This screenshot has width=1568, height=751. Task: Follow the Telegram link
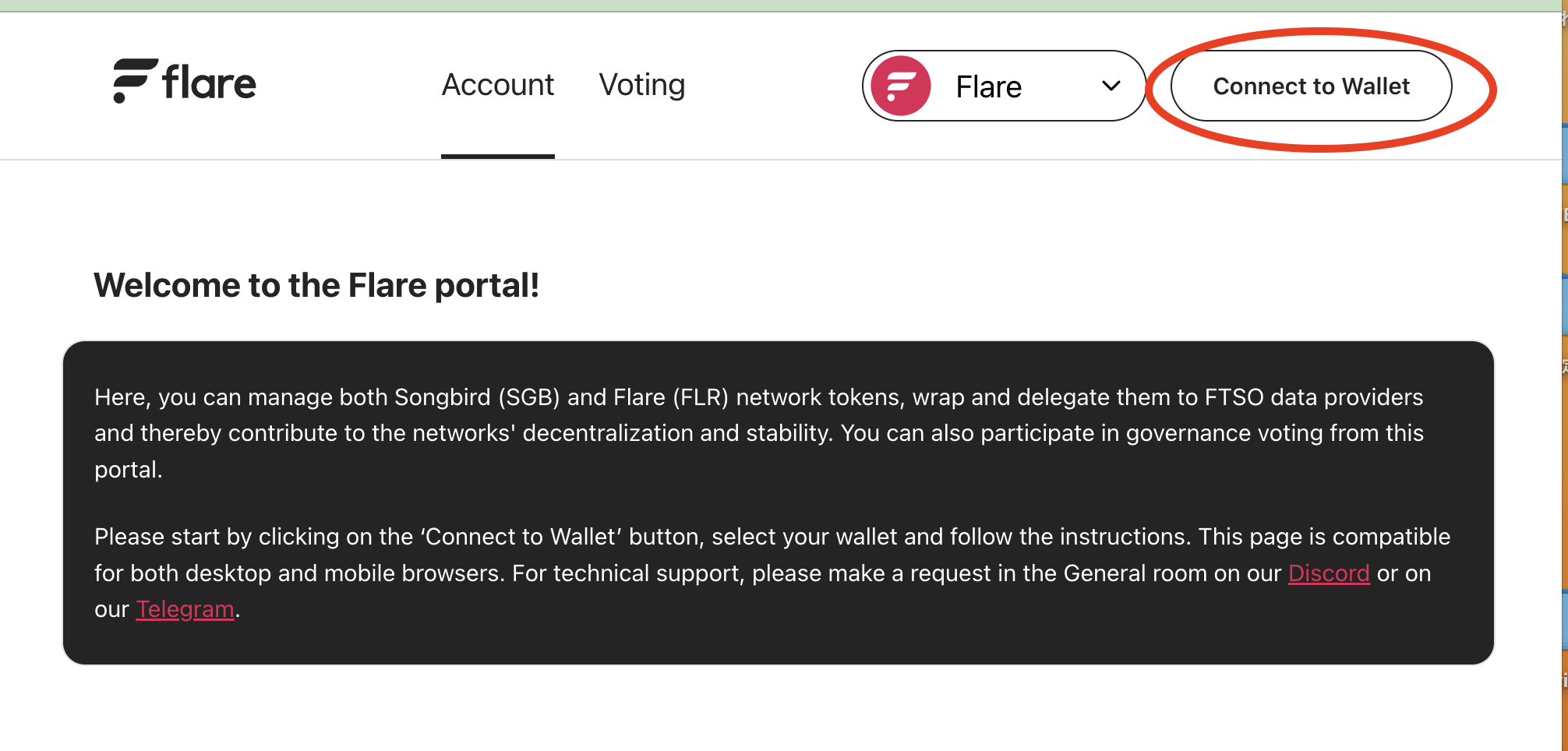(x=185, y=609)
